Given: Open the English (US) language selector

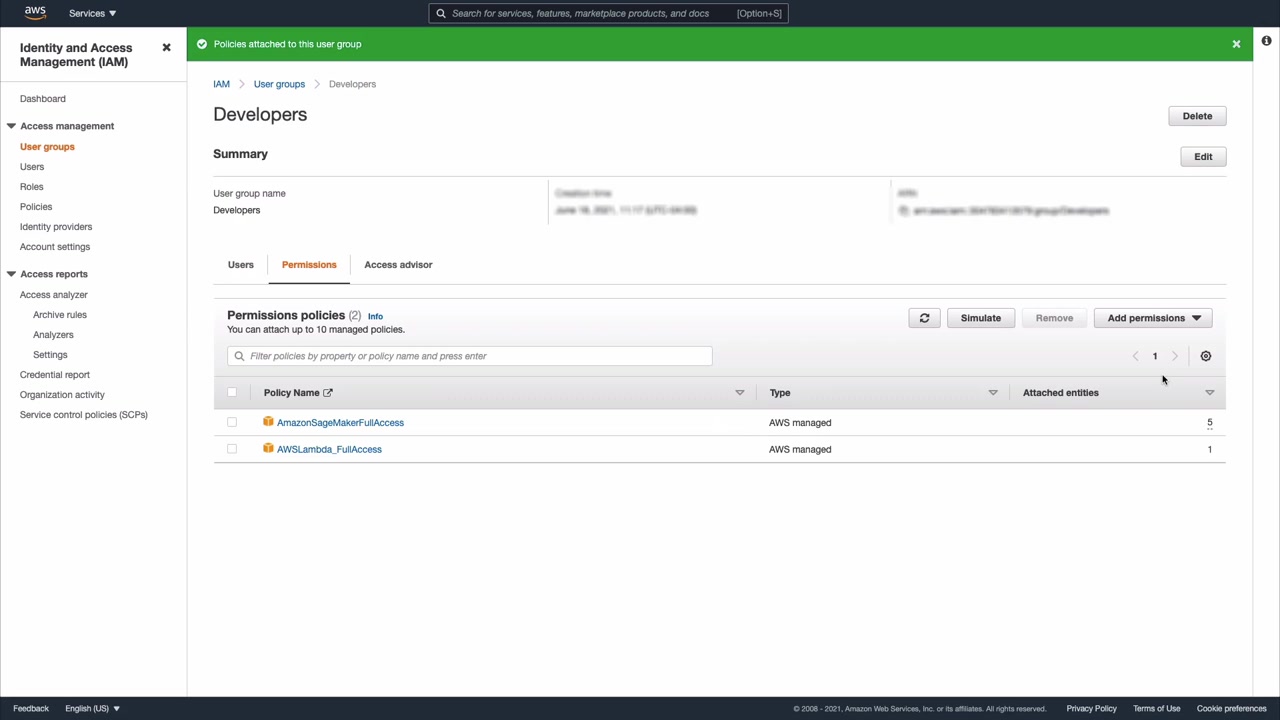Looking at the screenshot, I should 92,708.
